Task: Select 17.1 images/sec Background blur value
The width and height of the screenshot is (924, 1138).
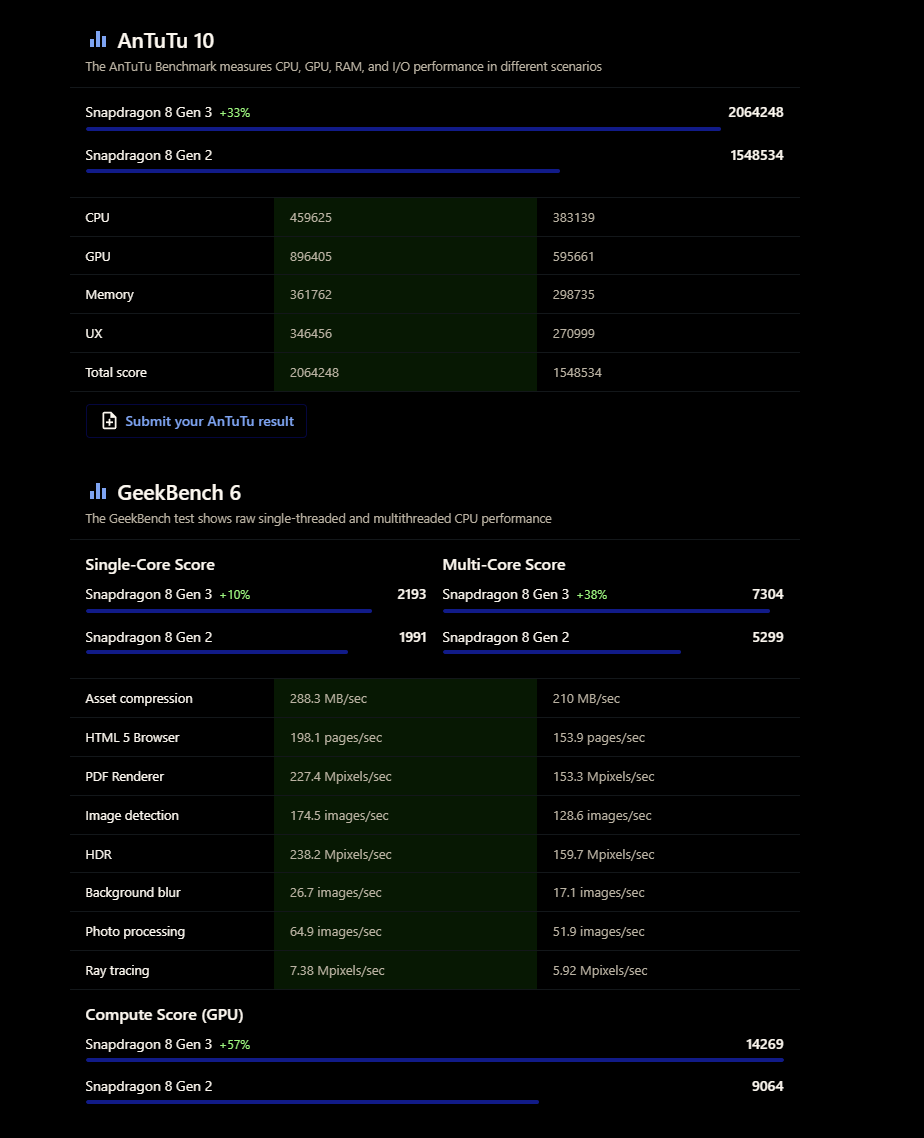Action: pos(598,892)
